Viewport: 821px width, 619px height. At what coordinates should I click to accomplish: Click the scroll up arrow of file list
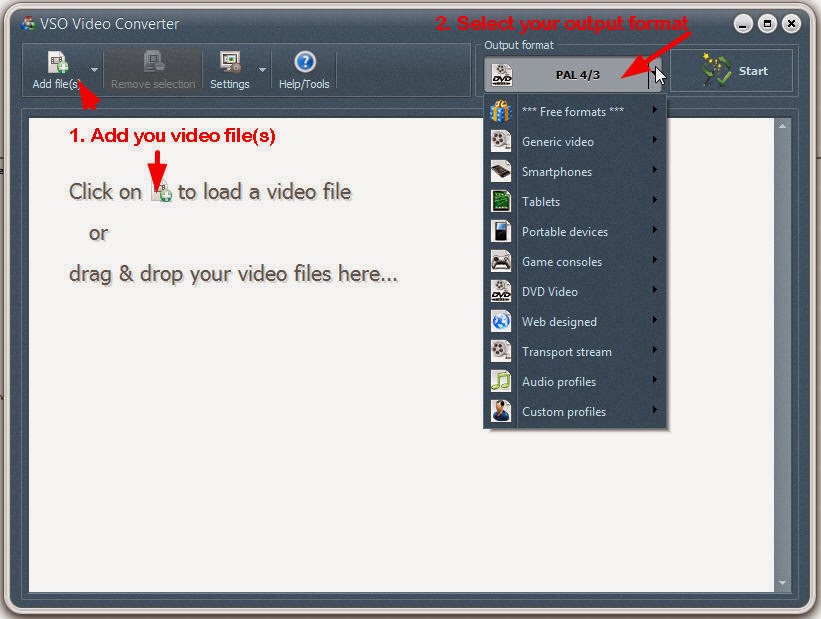pyautogui.click(x=782, y=126)
